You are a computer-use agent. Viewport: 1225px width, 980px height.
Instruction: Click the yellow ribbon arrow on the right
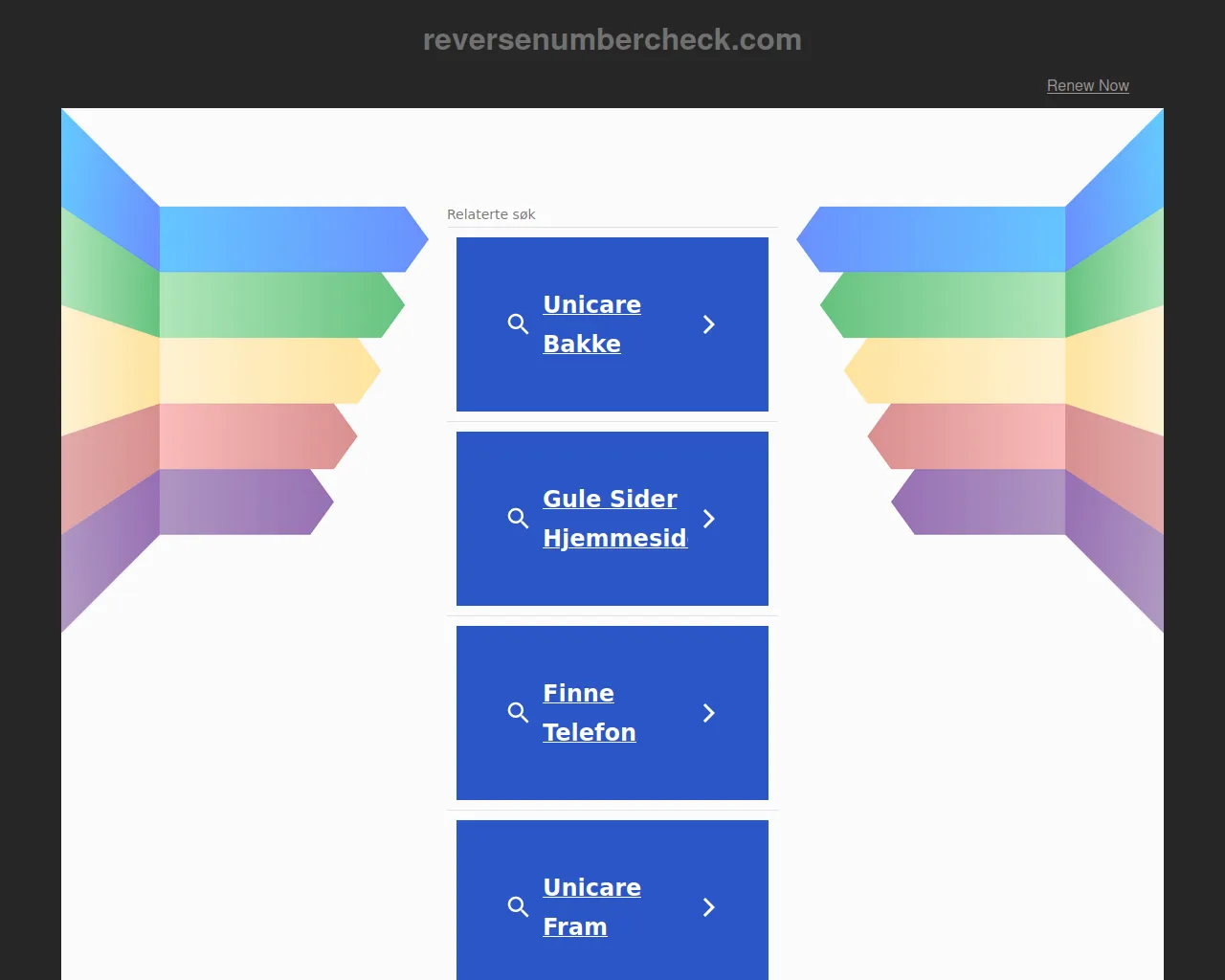(x=957, y=370)
